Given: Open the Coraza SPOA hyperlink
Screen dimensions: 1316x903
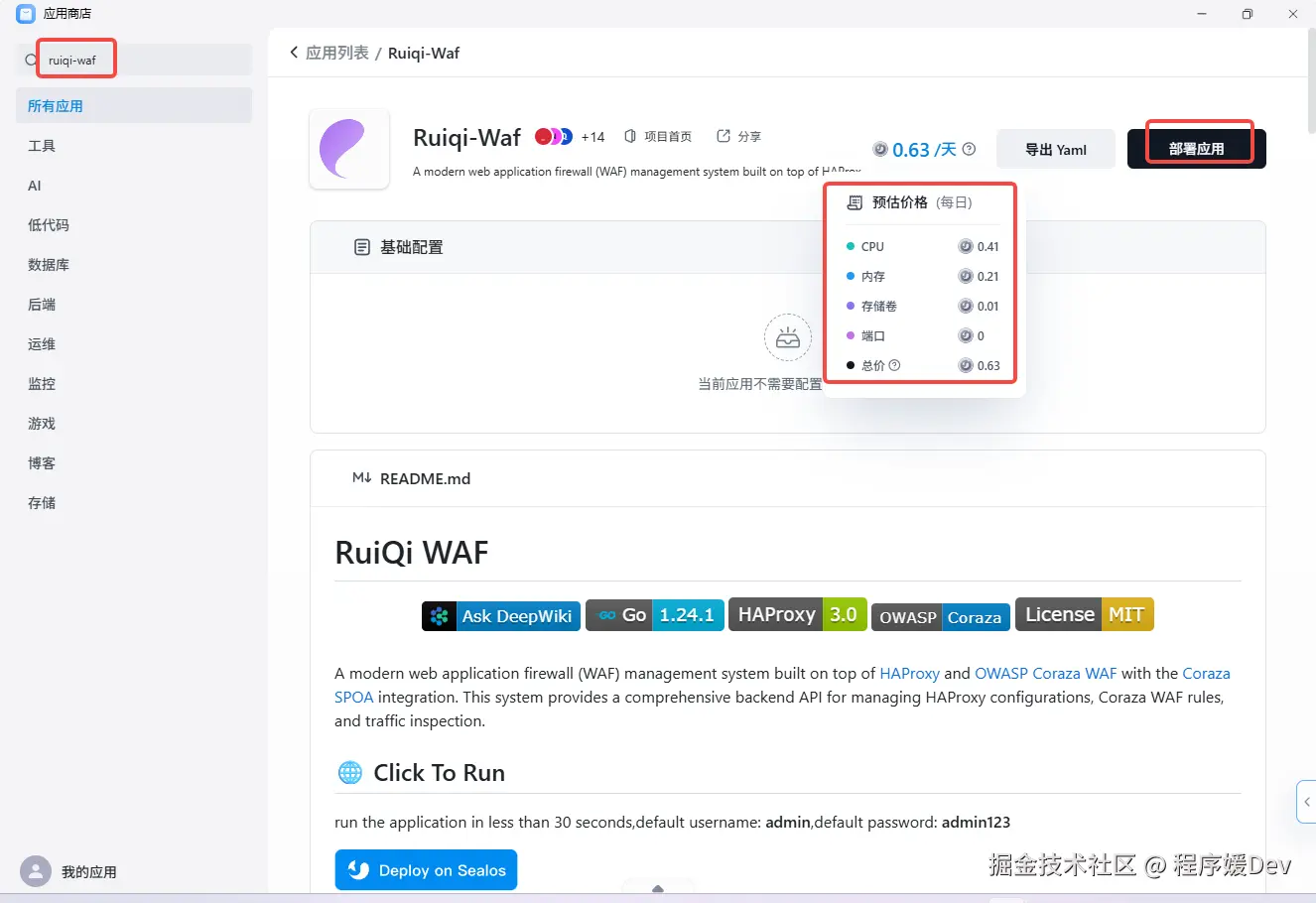Looking at the screenshot, I should click(1207, 674).
